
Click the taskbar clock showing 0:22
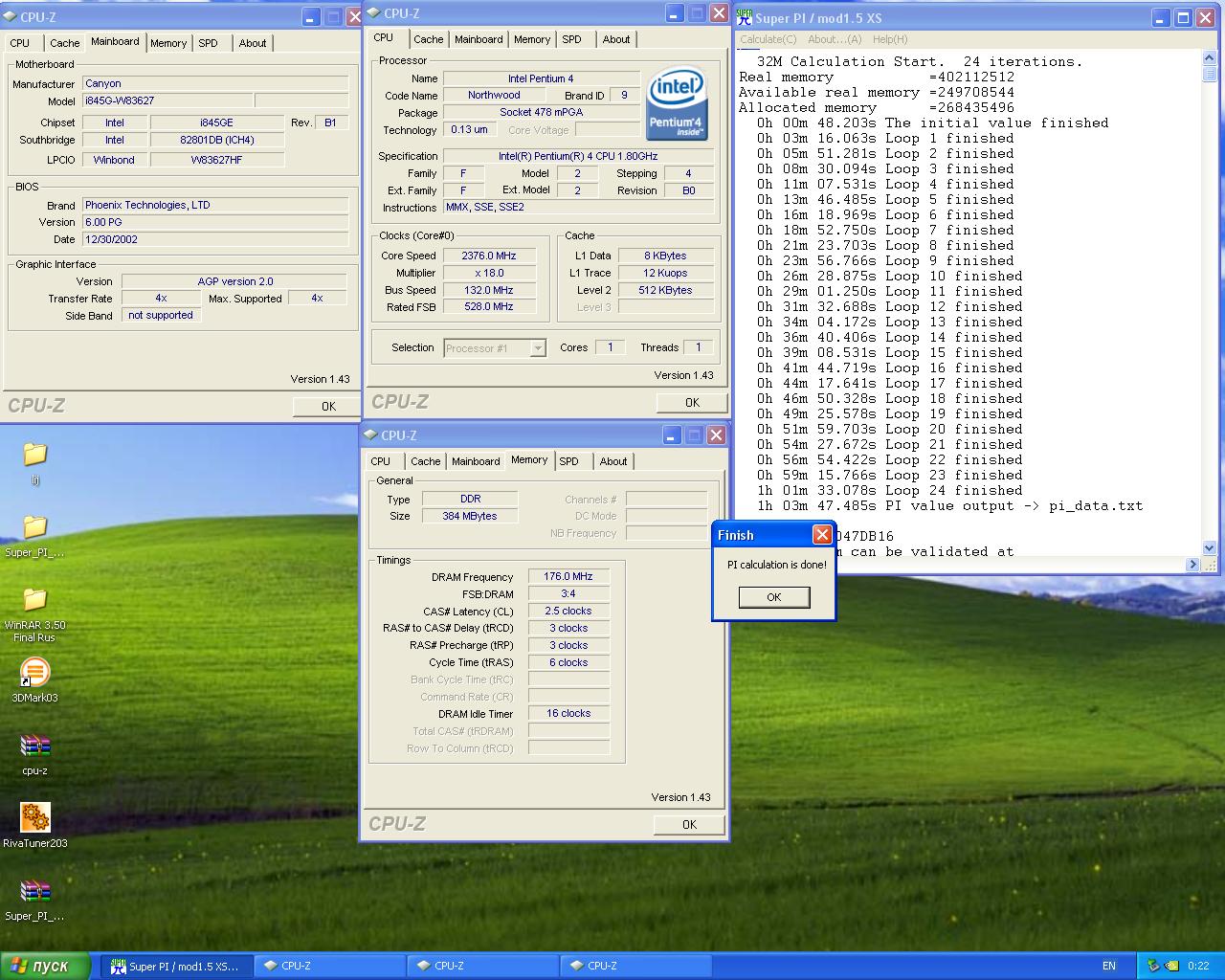(x=1198, y=966)
